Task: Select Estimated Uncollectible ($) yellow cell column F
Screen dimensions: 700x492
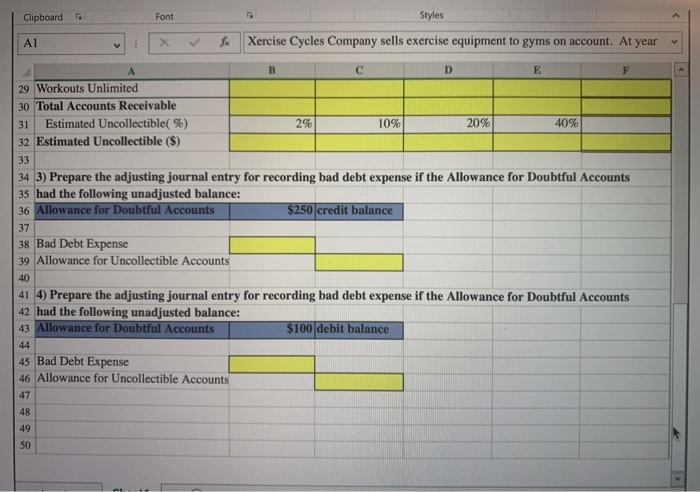Action: point(626,142)
